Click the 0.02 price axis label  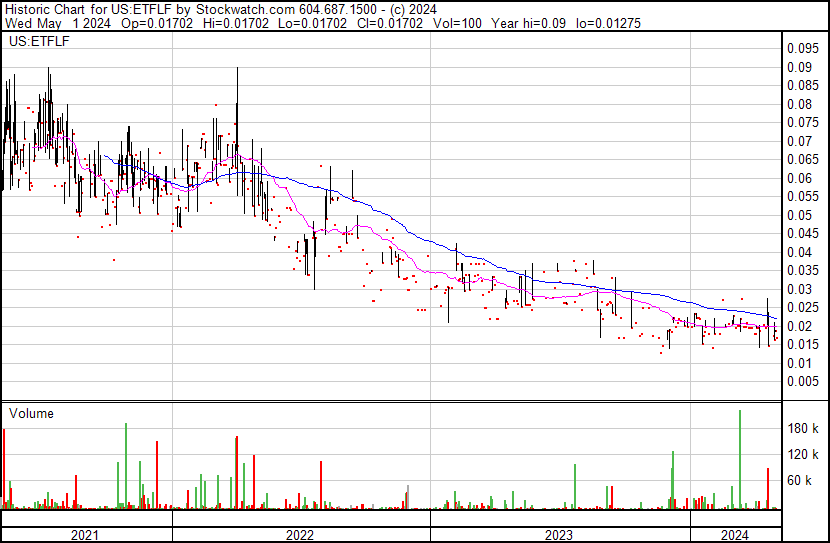[x=798, y=326]
